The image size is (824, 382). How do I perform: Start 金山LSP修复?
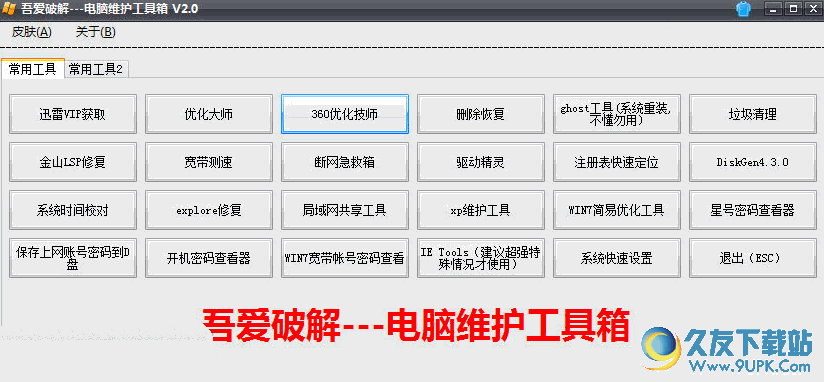[x=73, y=162]
